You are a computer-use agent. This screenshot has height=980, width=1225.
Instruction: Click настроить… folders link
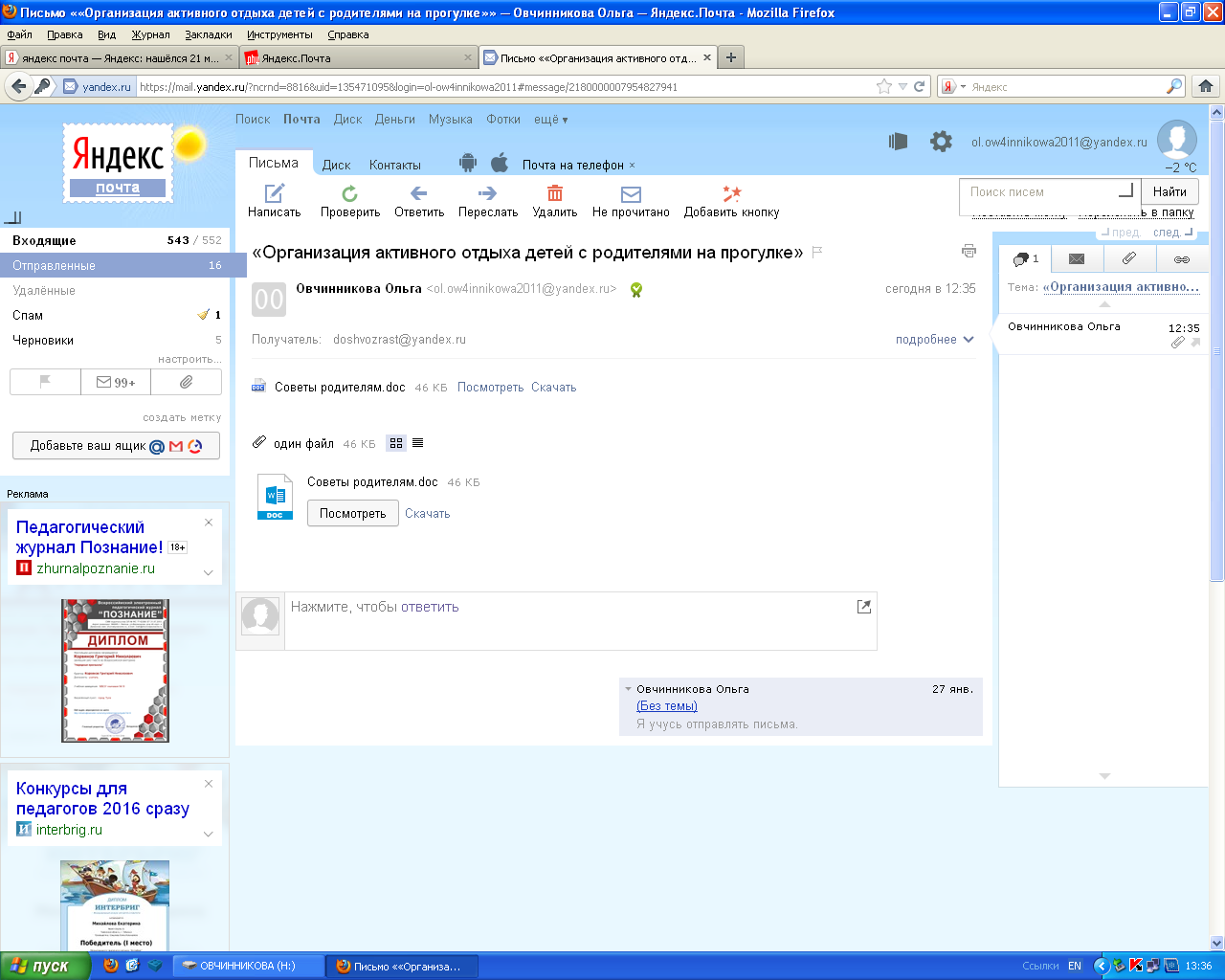[189, 359]
